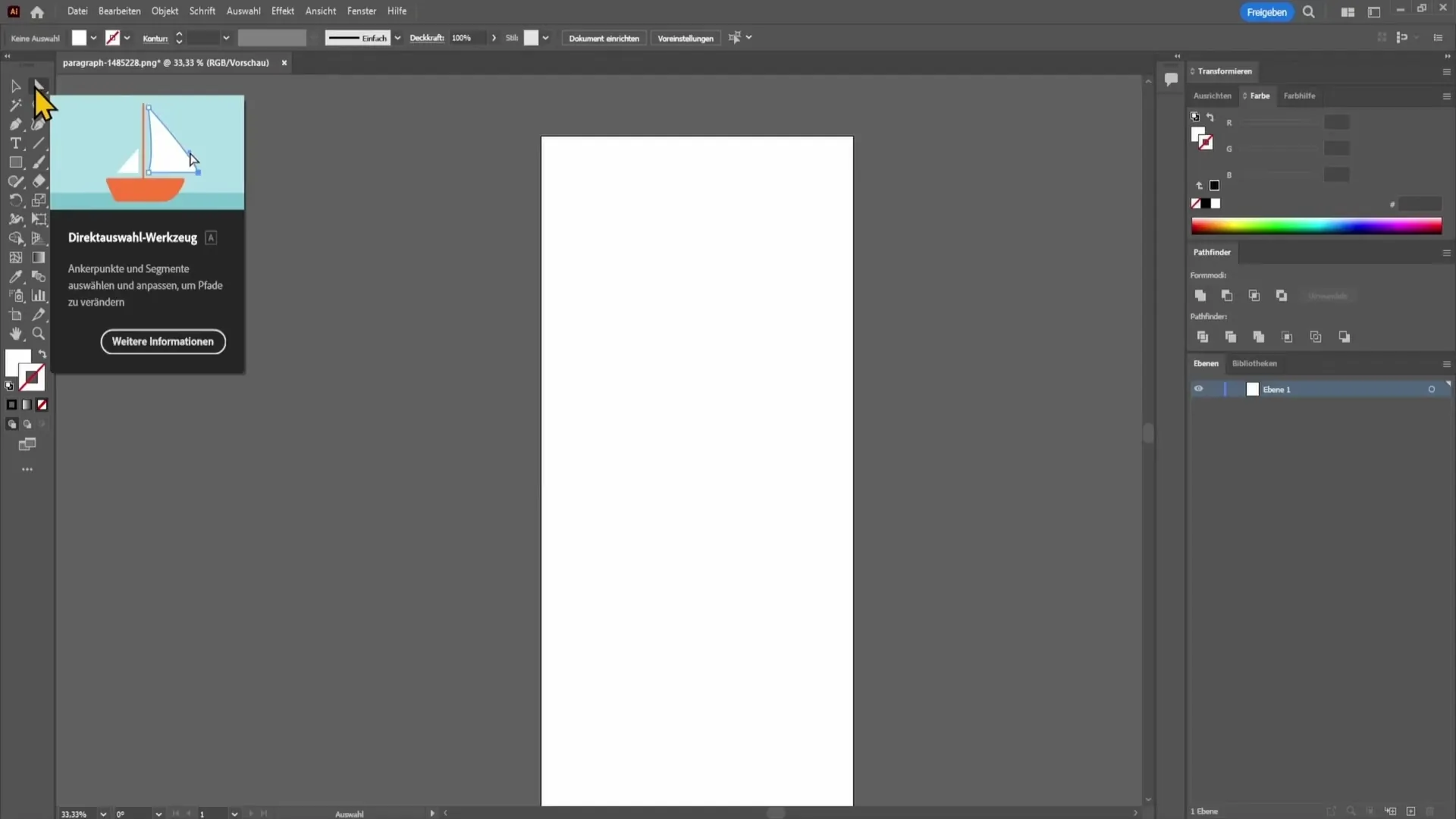Select the Eraser tool
Image resolution: width=1456 pixels, height=819 pixels.
tap(39, 181)
